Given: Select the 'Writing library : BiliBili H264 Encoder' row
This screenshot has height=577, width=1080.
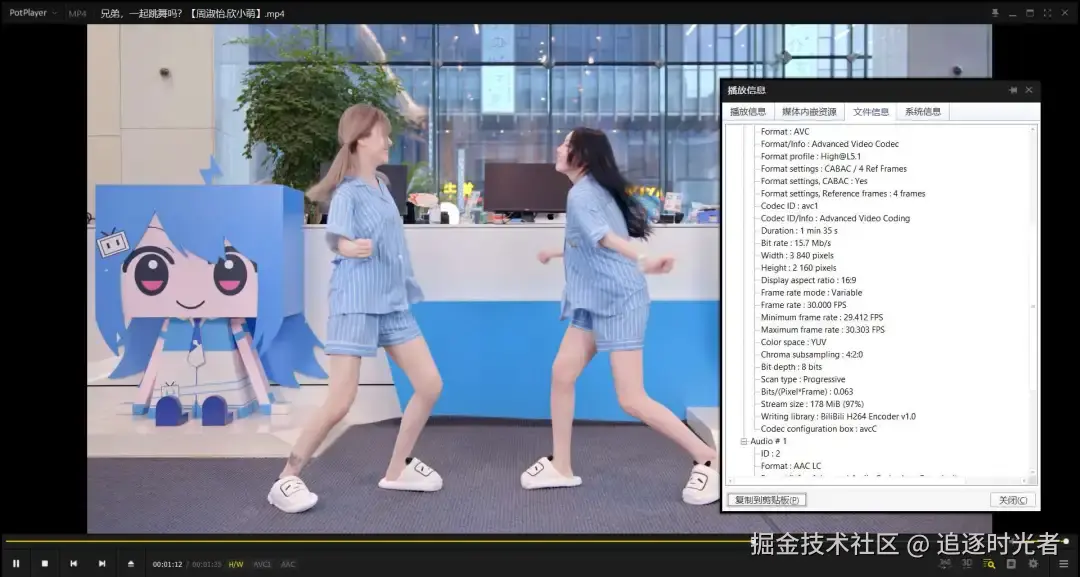Looking at the screenshot, I should pos(838,417).
